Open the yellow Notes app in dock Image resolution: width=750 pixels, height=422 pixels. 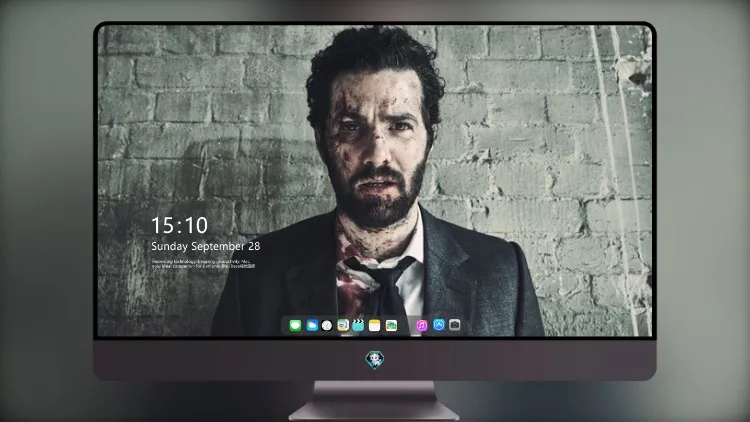pyautogui.click(x=375, y=326)
